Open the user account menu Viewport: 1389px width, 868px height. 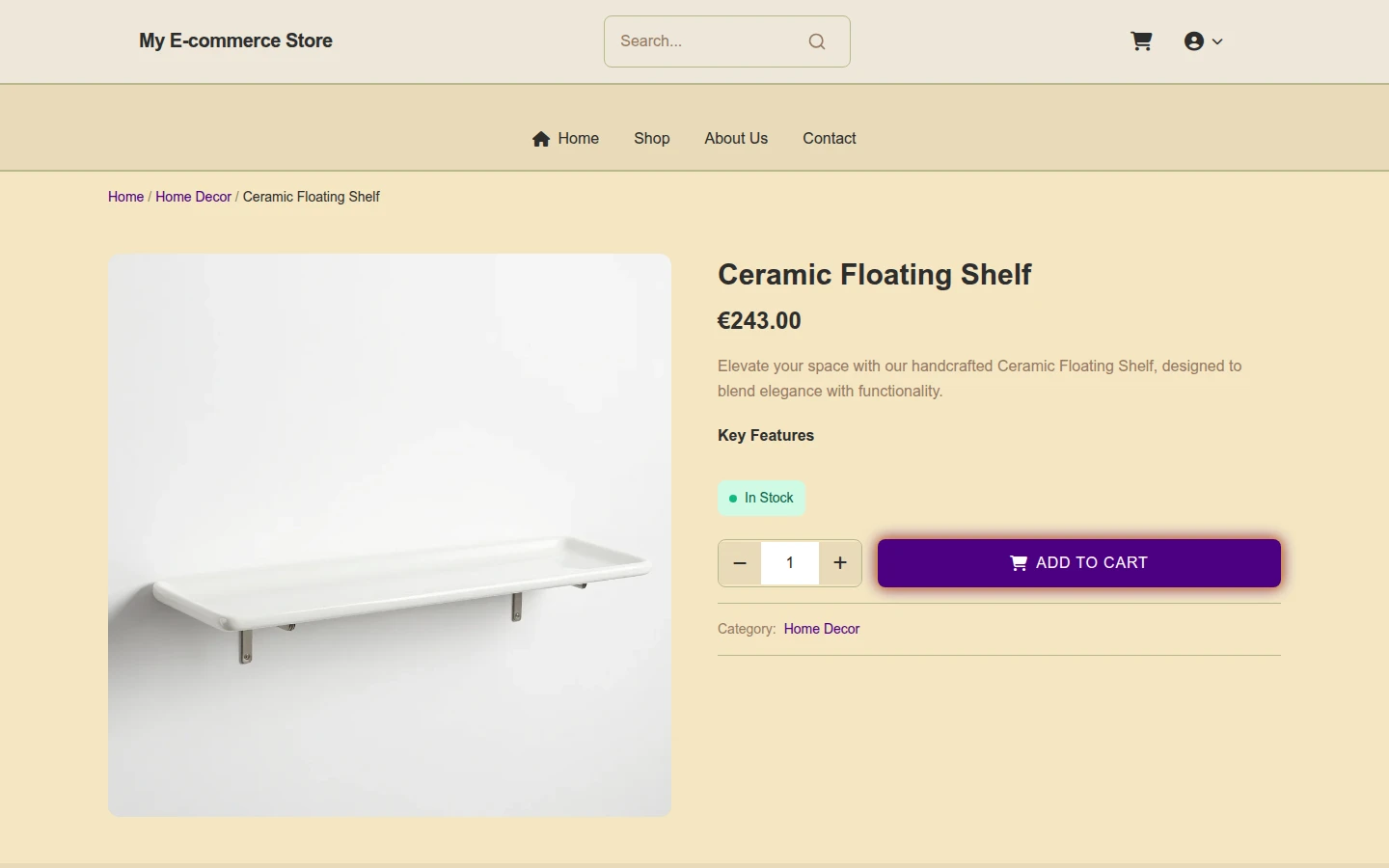point(1203,41)
